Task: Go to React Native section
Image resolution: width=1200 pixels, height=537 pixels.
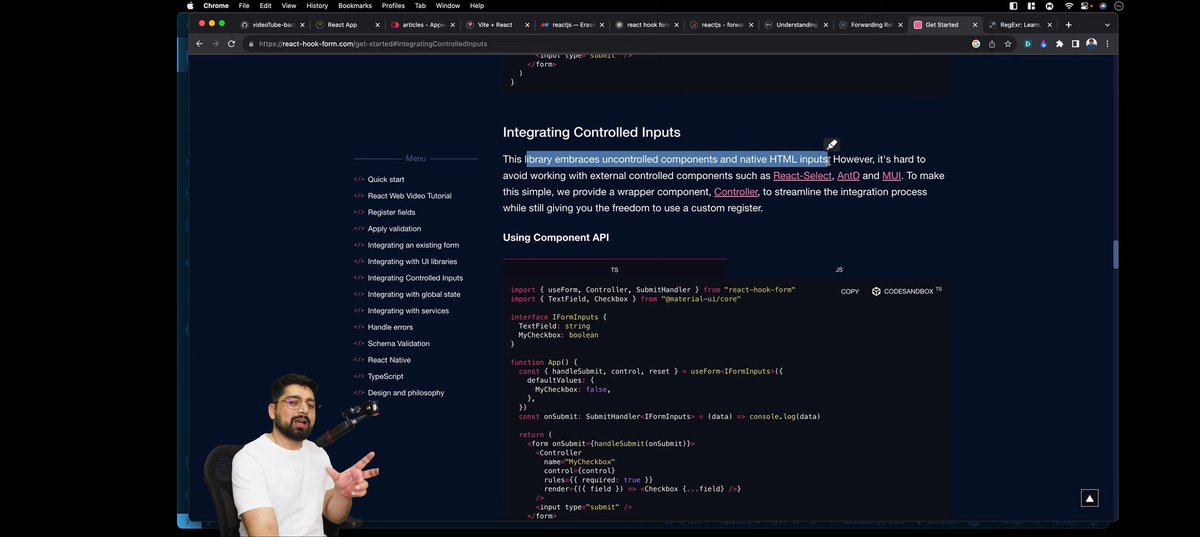Action: [389, 360]
